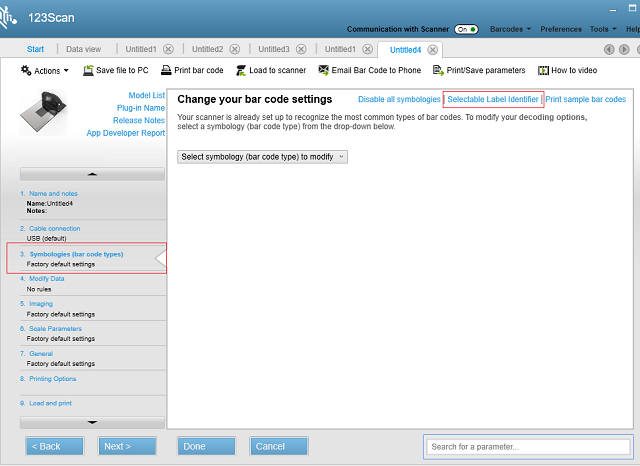Switch to the Data view tab
Viewport: 640px width, 466px height.
83,49
